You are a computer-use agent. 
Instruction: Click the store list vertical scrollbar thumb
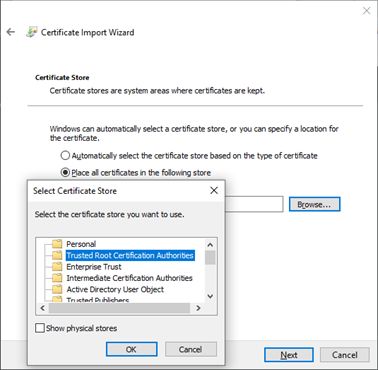210,257
